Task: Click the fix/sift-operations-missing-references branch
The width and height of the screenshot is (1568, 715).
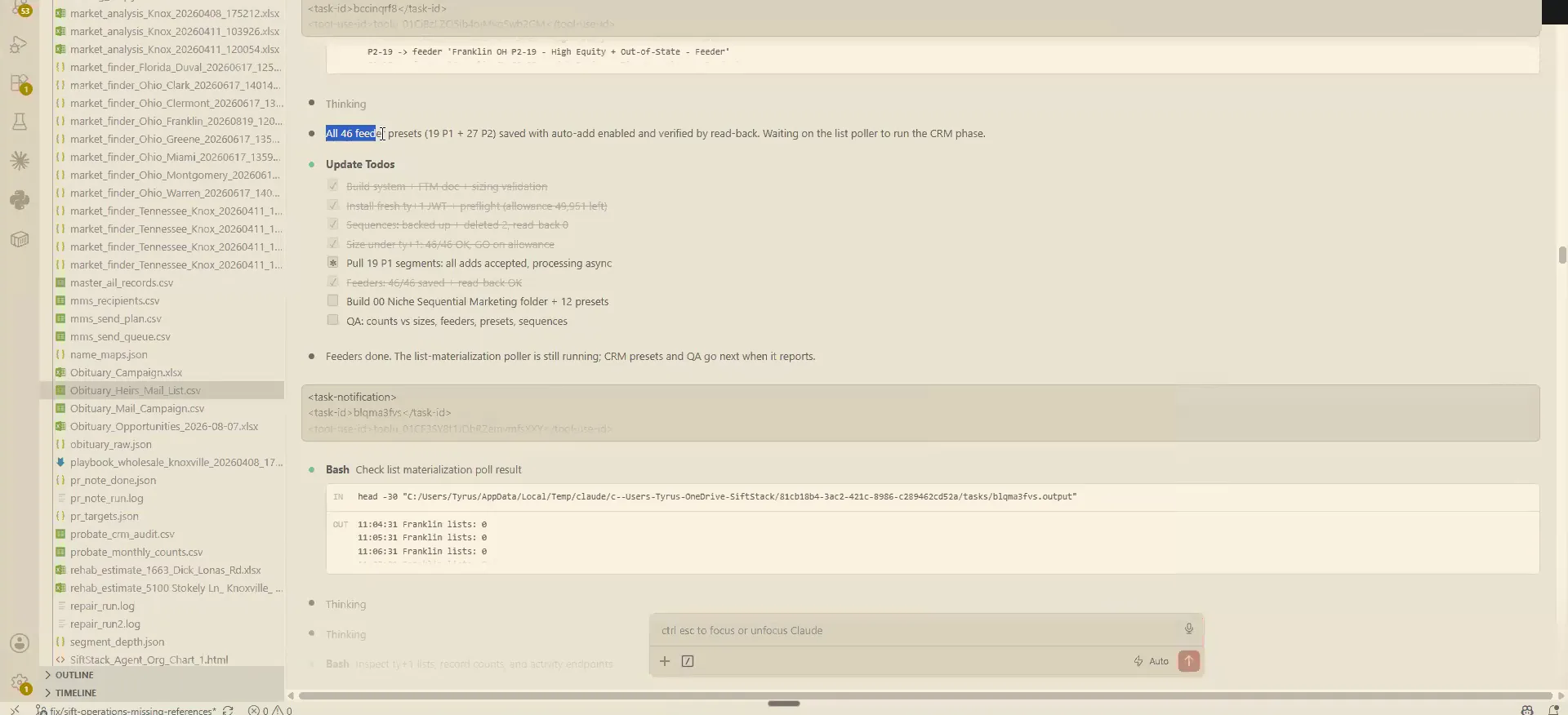Action: 126,711
